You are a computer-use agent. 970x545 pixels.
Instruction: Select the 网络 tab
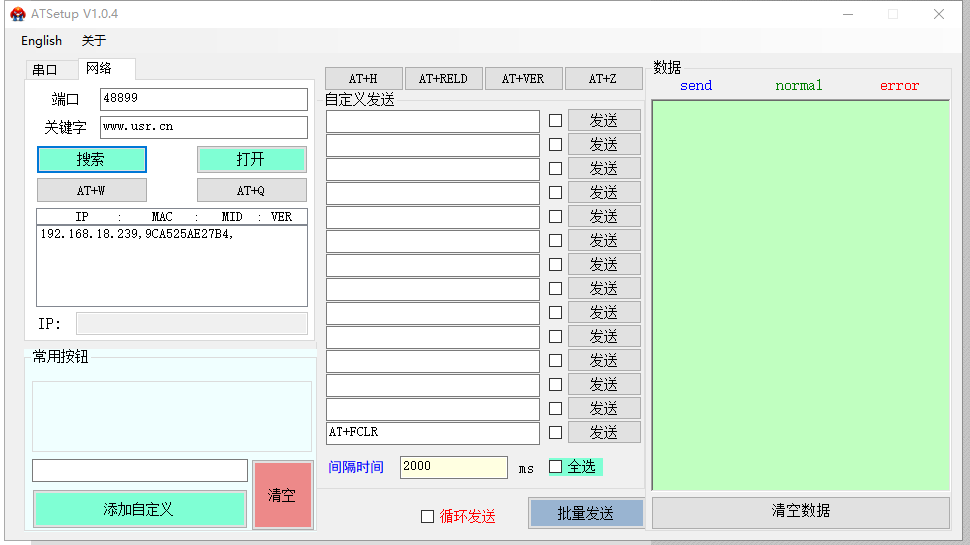click(x=99, y=69)
